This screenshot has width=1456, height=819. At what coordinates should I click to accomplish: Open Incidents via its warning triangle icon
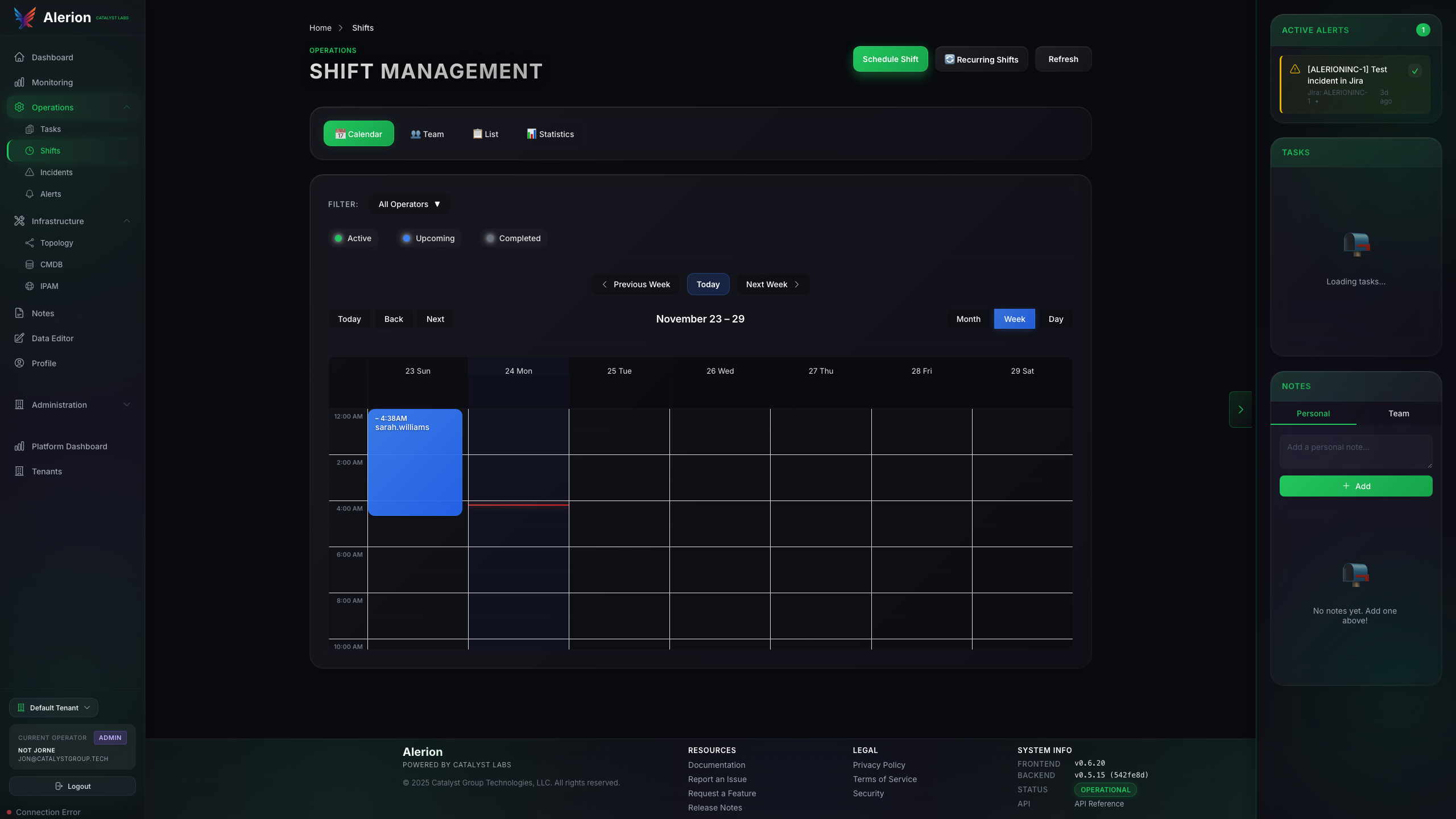pos(30,172)
